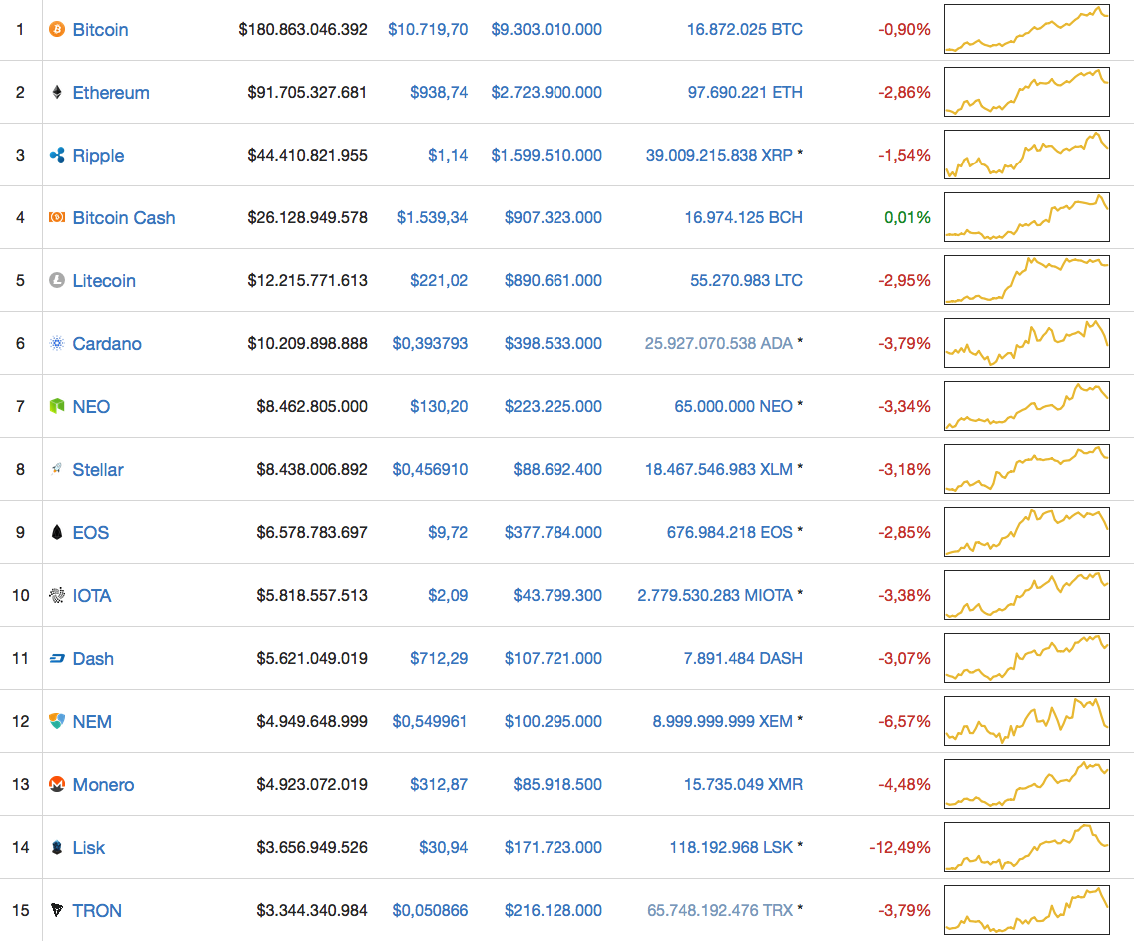Open the Ripple coin page link
The image size is (1137, 941).
point(98,156)
